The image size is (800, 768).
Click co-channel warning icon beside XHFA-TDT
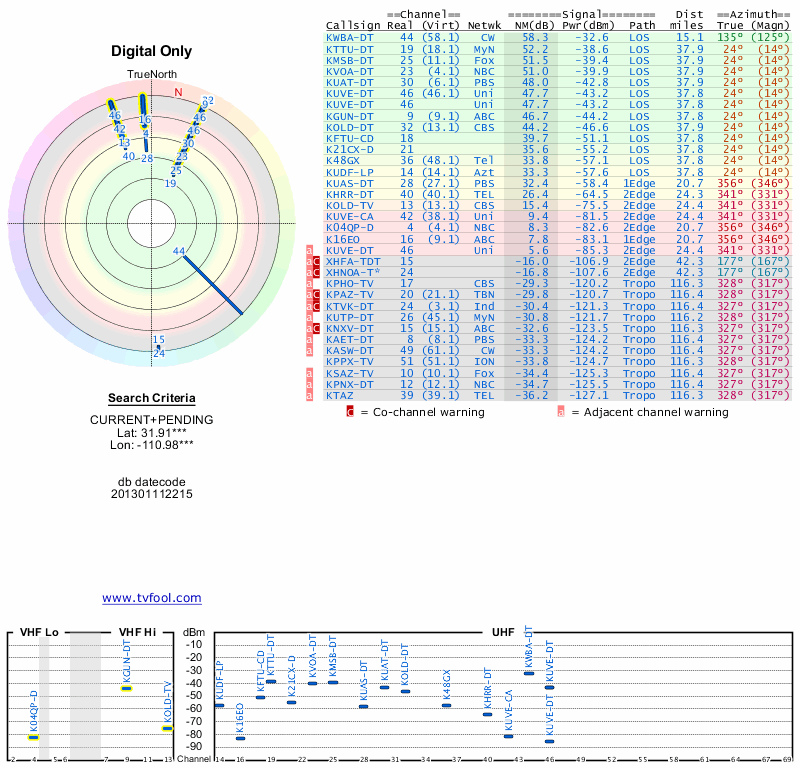click(x=317, y=260)
